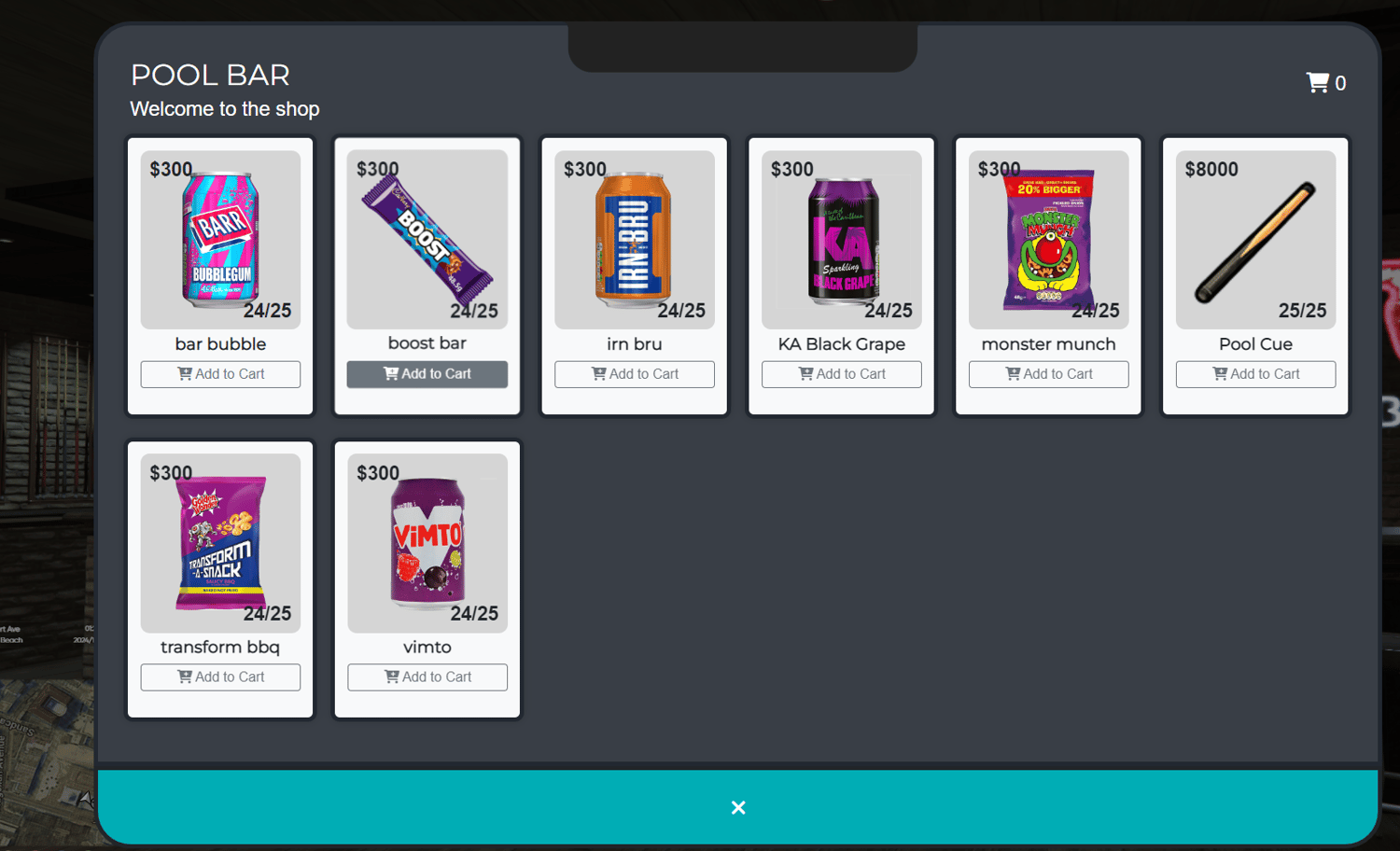Select the Boost chocolate bar image
The image size is (1400, 851).
click(427, 236)
